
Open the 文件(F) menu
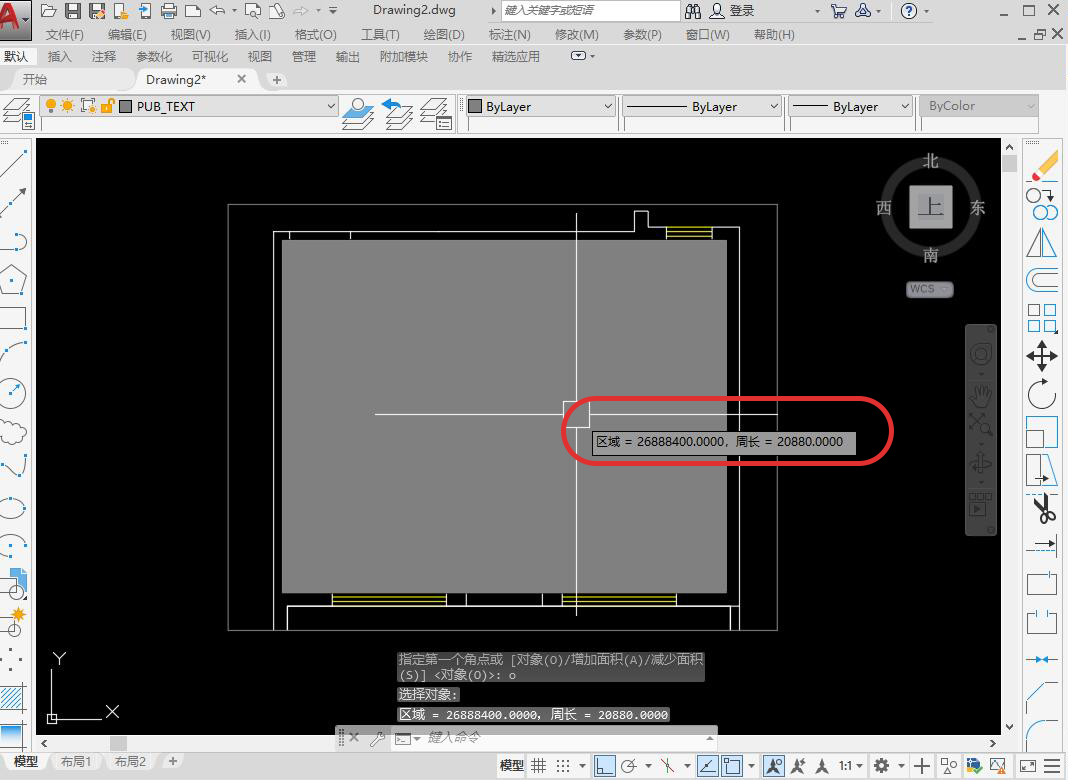point(64,35)
